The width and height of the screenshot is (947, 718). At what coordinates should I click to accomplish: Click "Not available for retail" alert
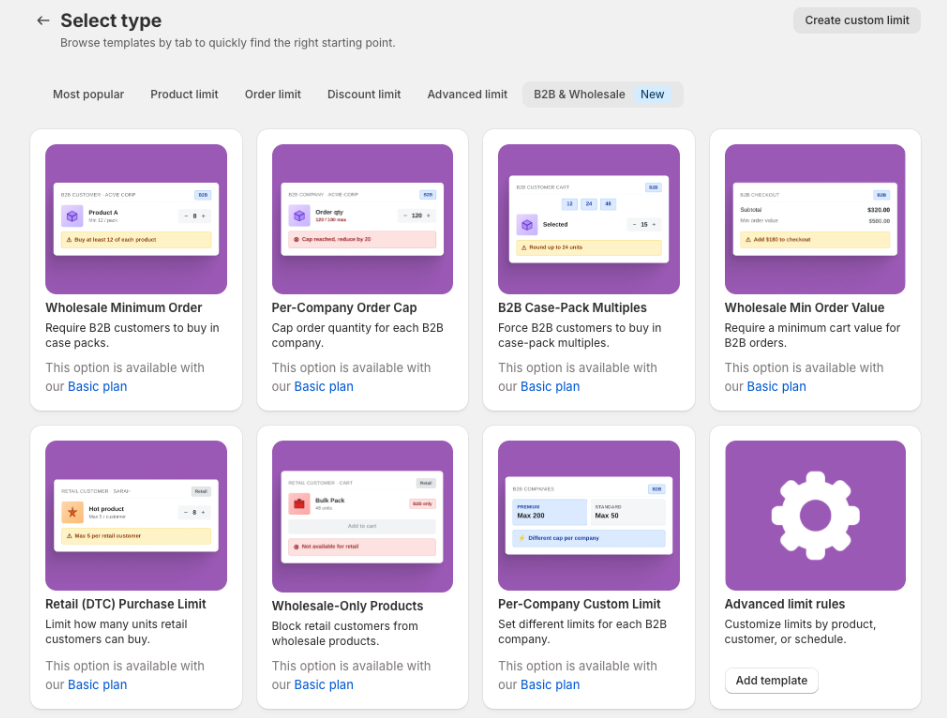click(x=362, y=547)
